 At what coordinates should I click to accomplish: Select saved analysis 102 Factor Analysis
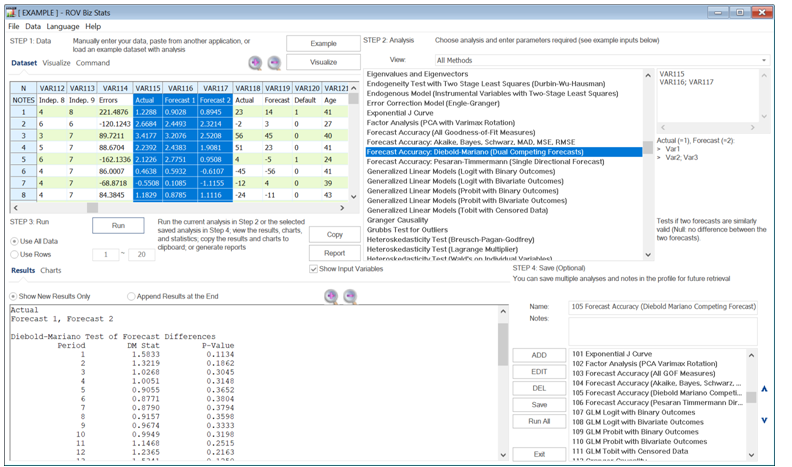coord(645,364)
